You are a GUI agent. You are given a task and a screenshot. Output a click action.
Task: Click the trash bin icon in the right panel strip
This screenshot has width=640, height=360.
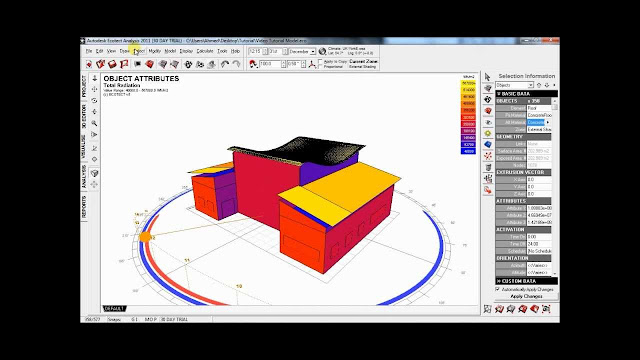(487, 167)
